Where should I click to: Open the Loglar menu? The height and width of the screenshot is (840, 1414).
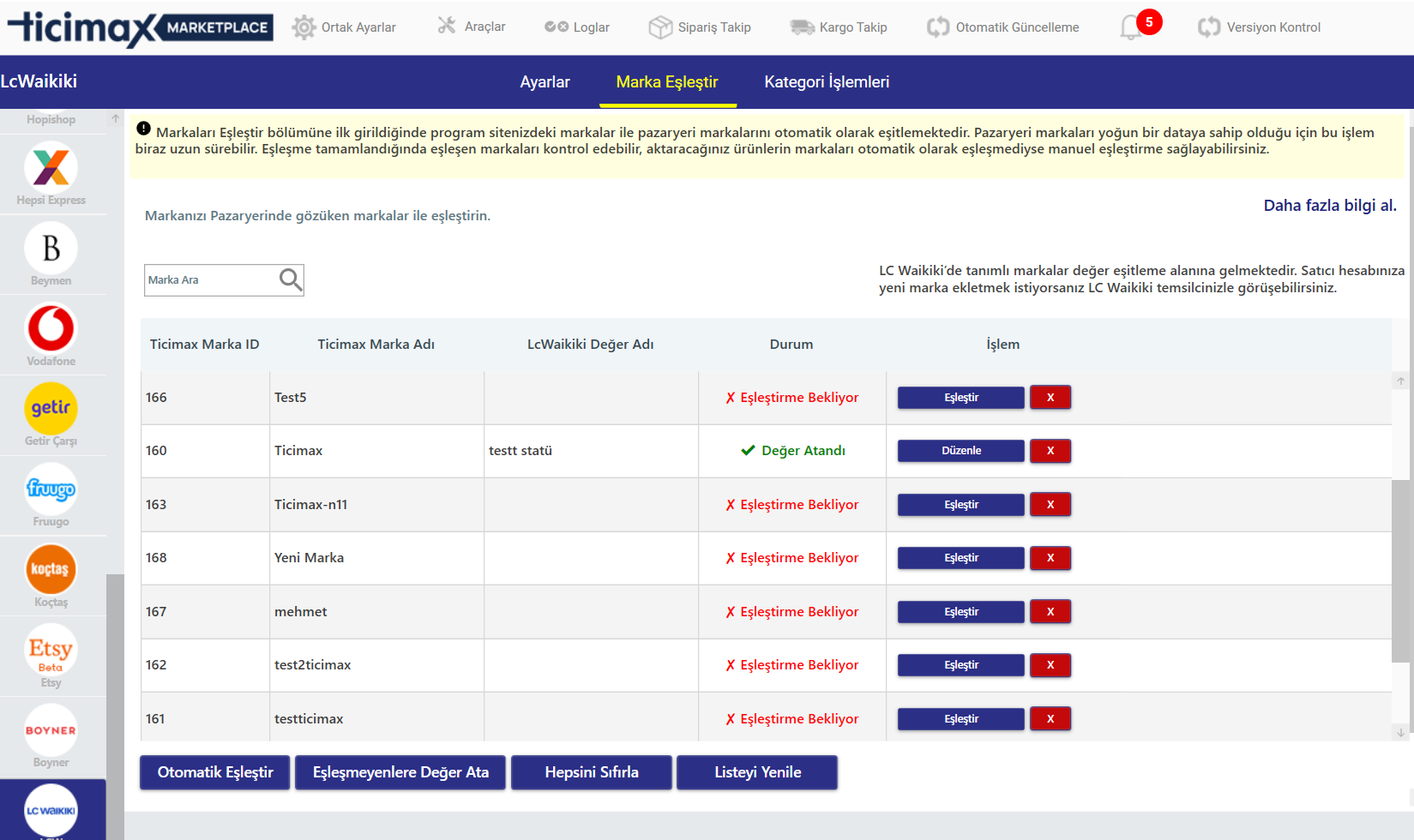click(x=577, y=27)
